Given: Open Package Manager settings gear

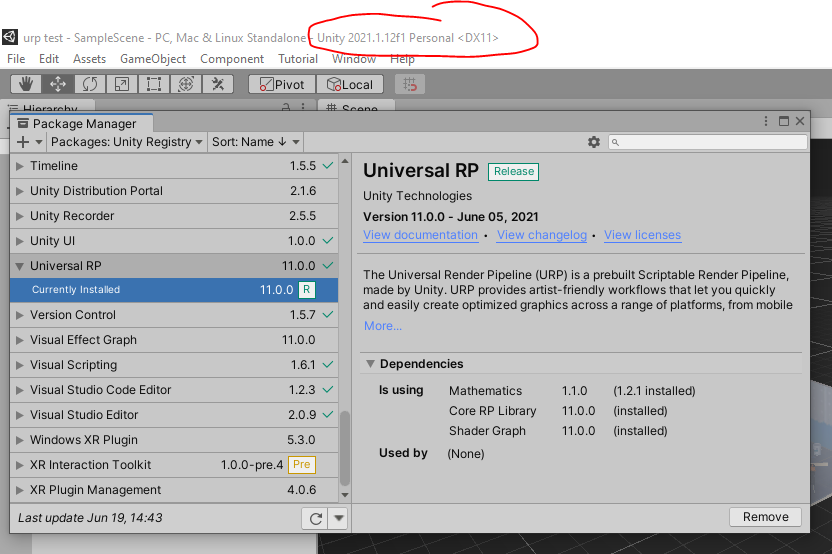Looking at the screenshot, I should 594,142.
